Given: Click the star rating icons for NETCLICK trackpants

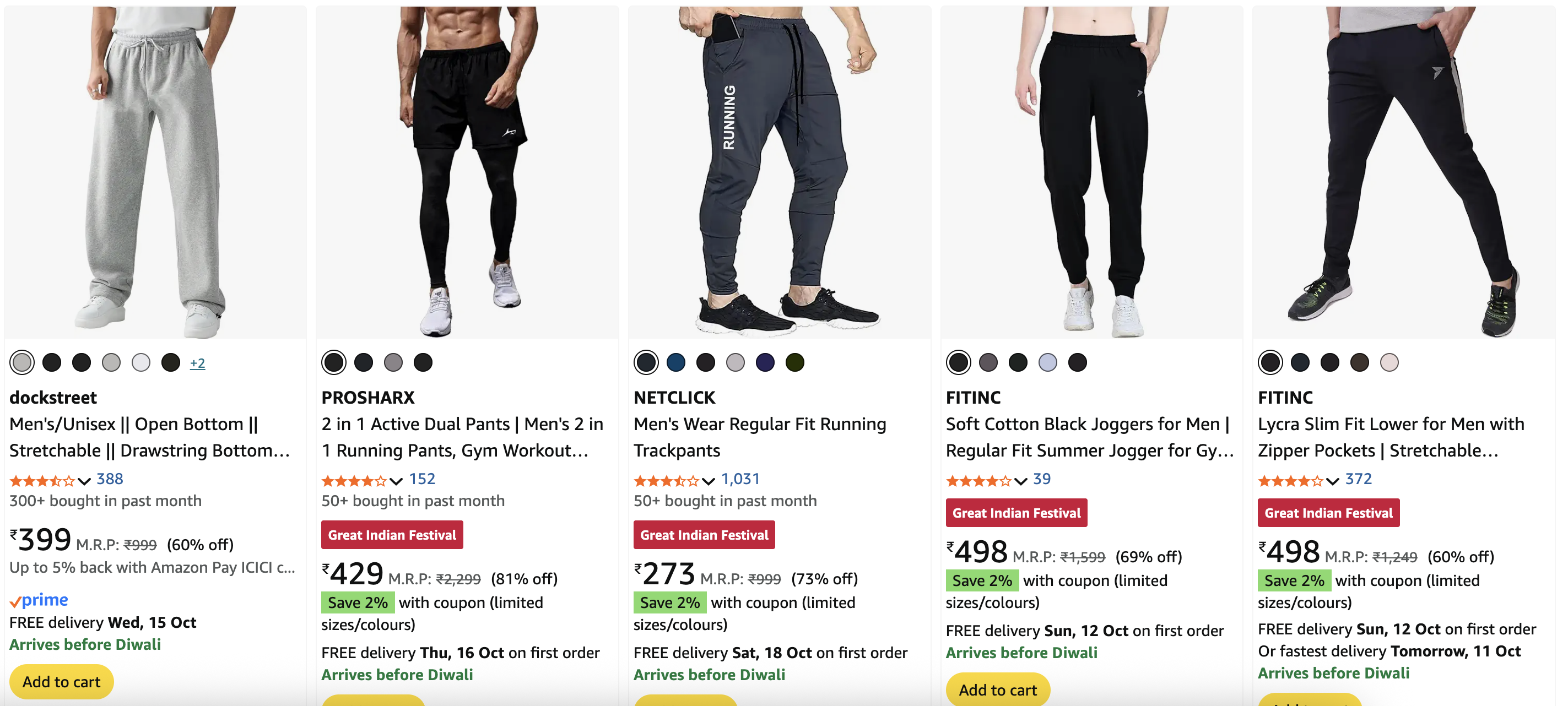Looking at the screenshot, I should [666, 481].
